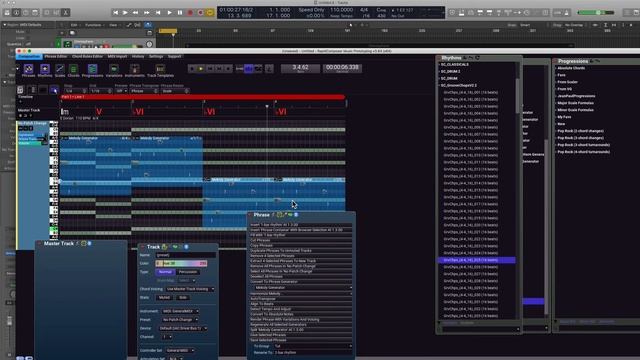
Task: Click the blue info icon in Track panel header
Action: [x=186, y=247]
